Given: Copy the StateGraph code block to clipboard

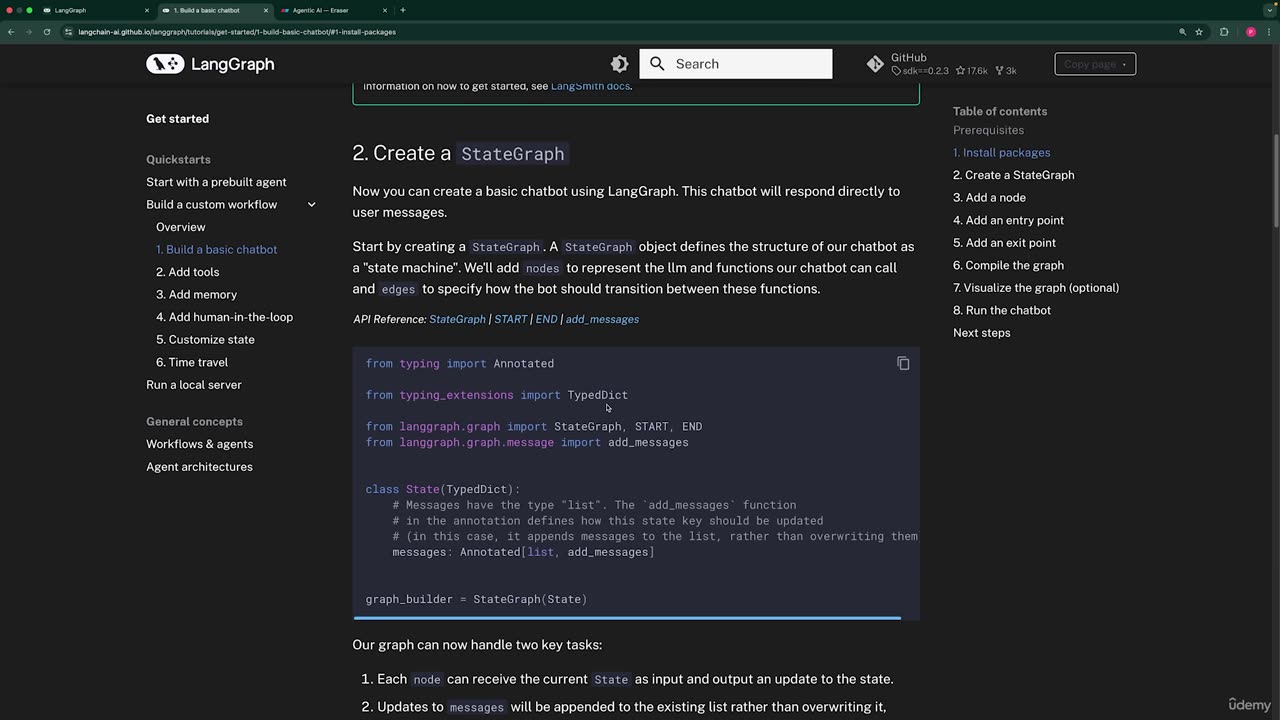Looking at the screenshot, I should tap(903, 364).
